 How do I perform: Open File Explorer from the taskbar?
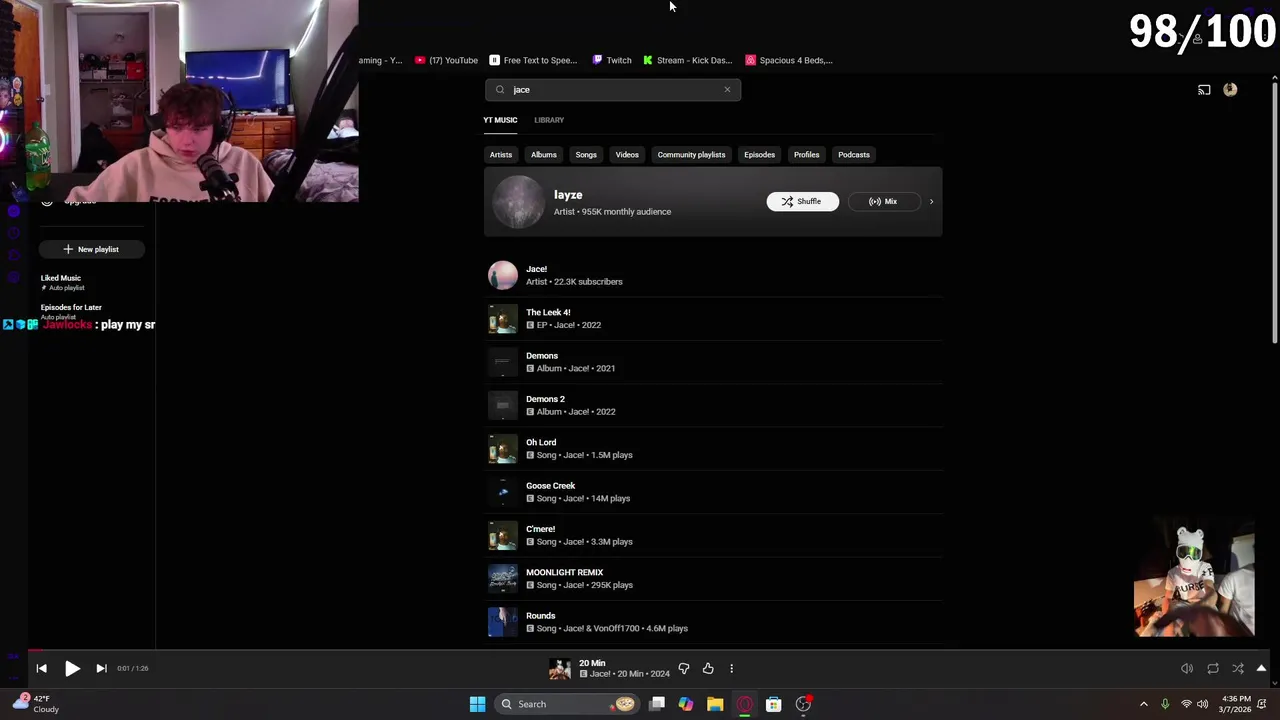click(x=715, y=704)
